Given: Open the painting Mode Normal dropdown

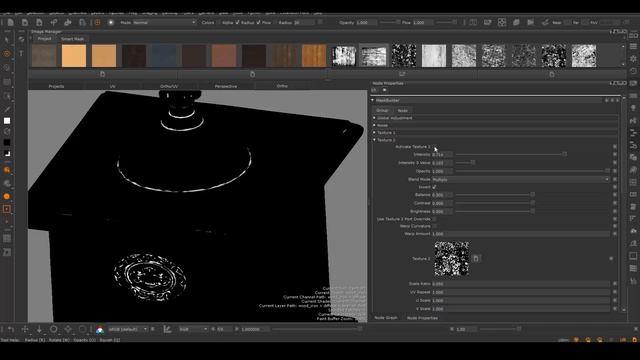Looking at the screenshot, I should [164, 22].
